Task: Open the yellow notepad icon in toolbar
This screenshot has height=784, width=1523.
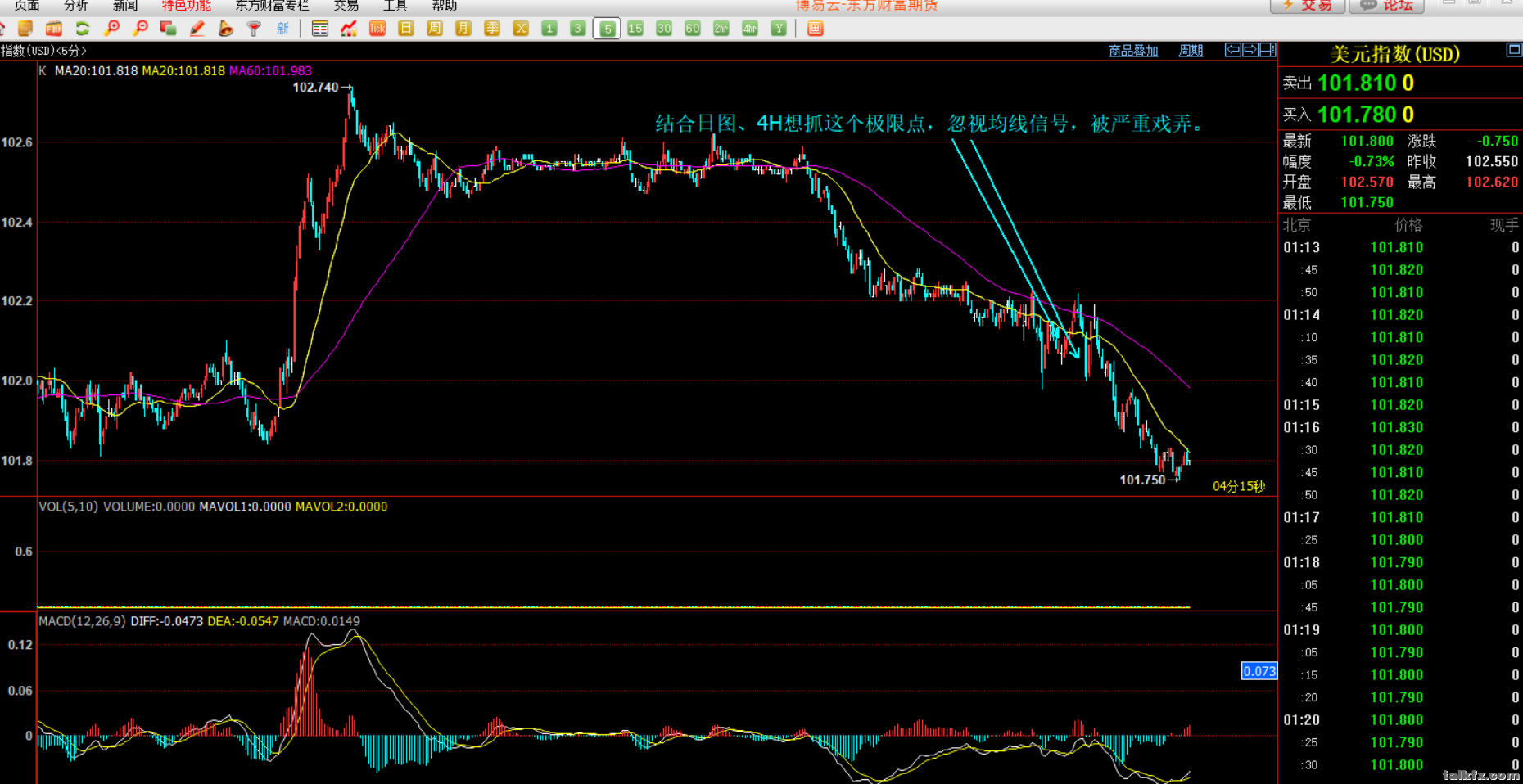Action: (25, 29)
